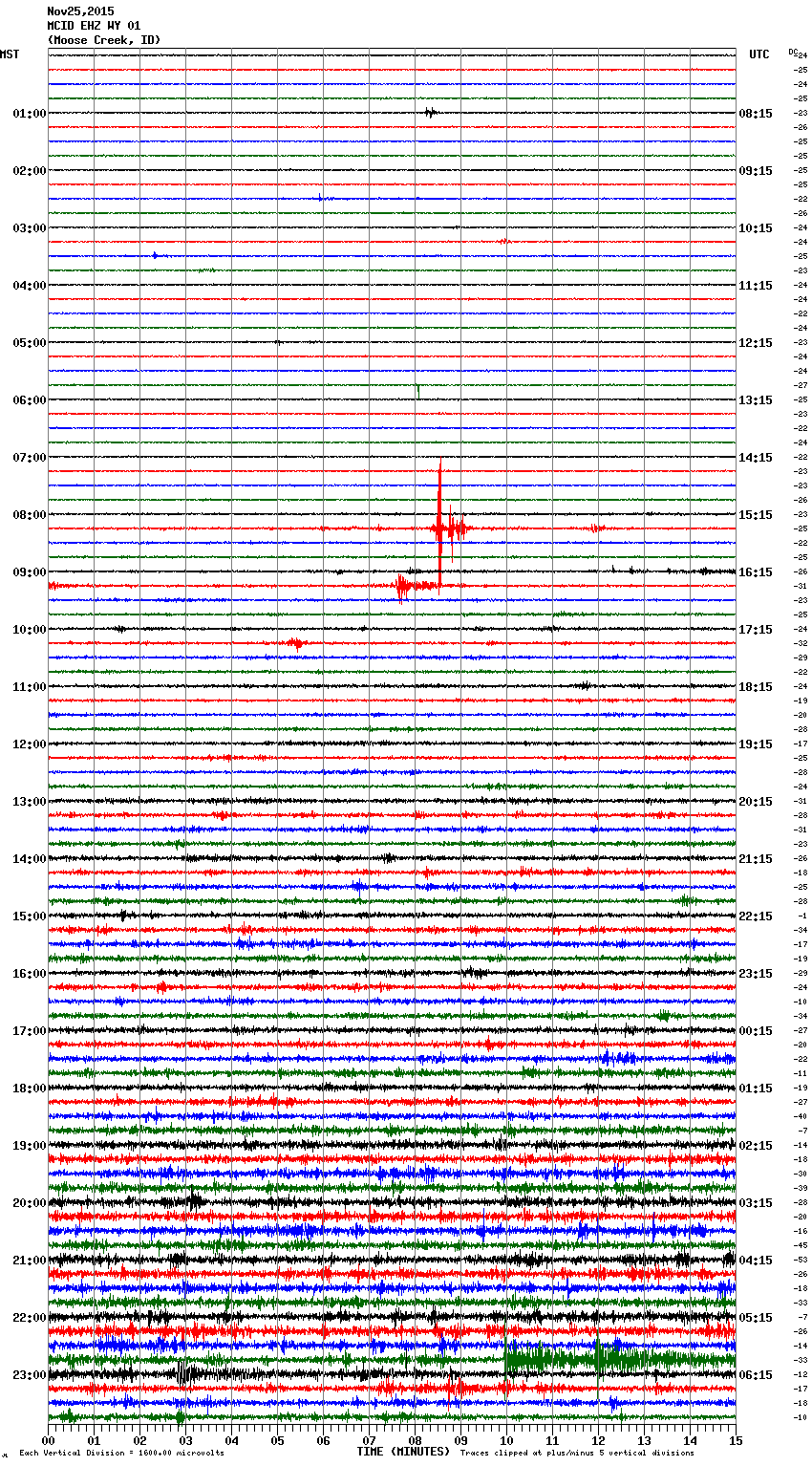This screenshot has width=812, height=1466.
Task: Click the 03:15 UTC time label
Action: tap(756, 1203)
